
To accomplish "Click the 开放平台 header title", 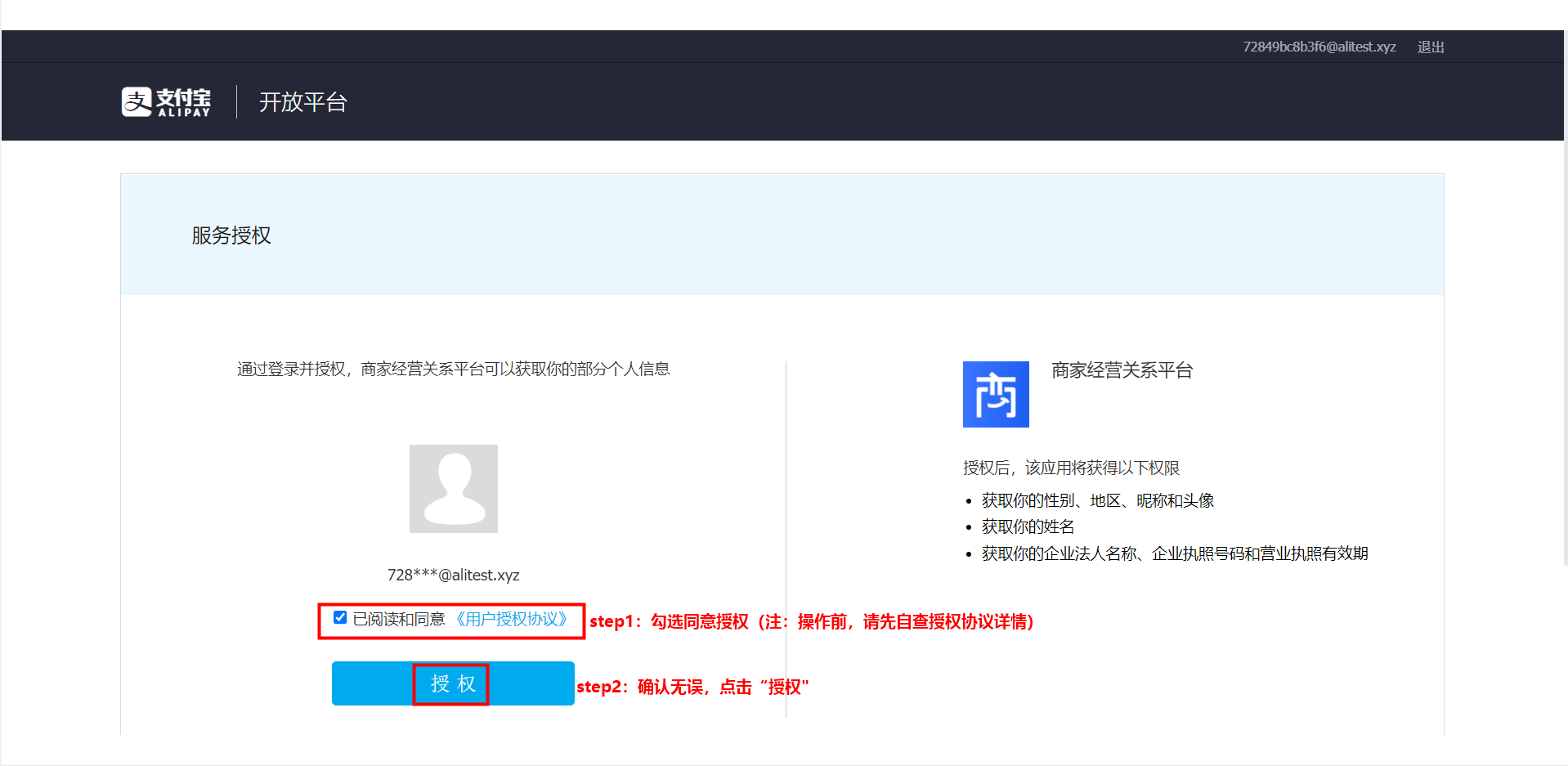I will 303,102.
